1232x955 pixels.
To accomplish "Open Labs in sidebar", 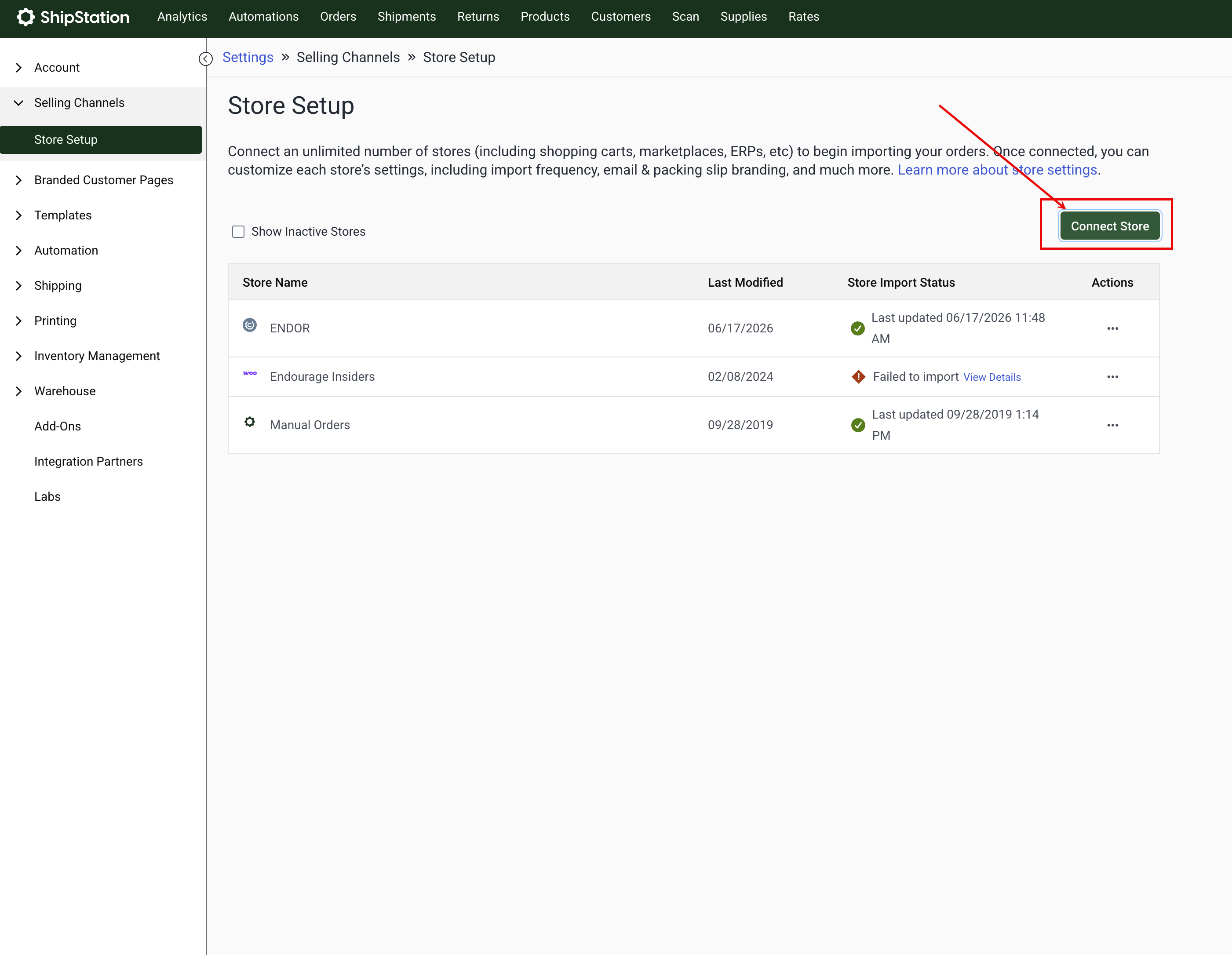I will pyautogui.click(x=47, y=497).
